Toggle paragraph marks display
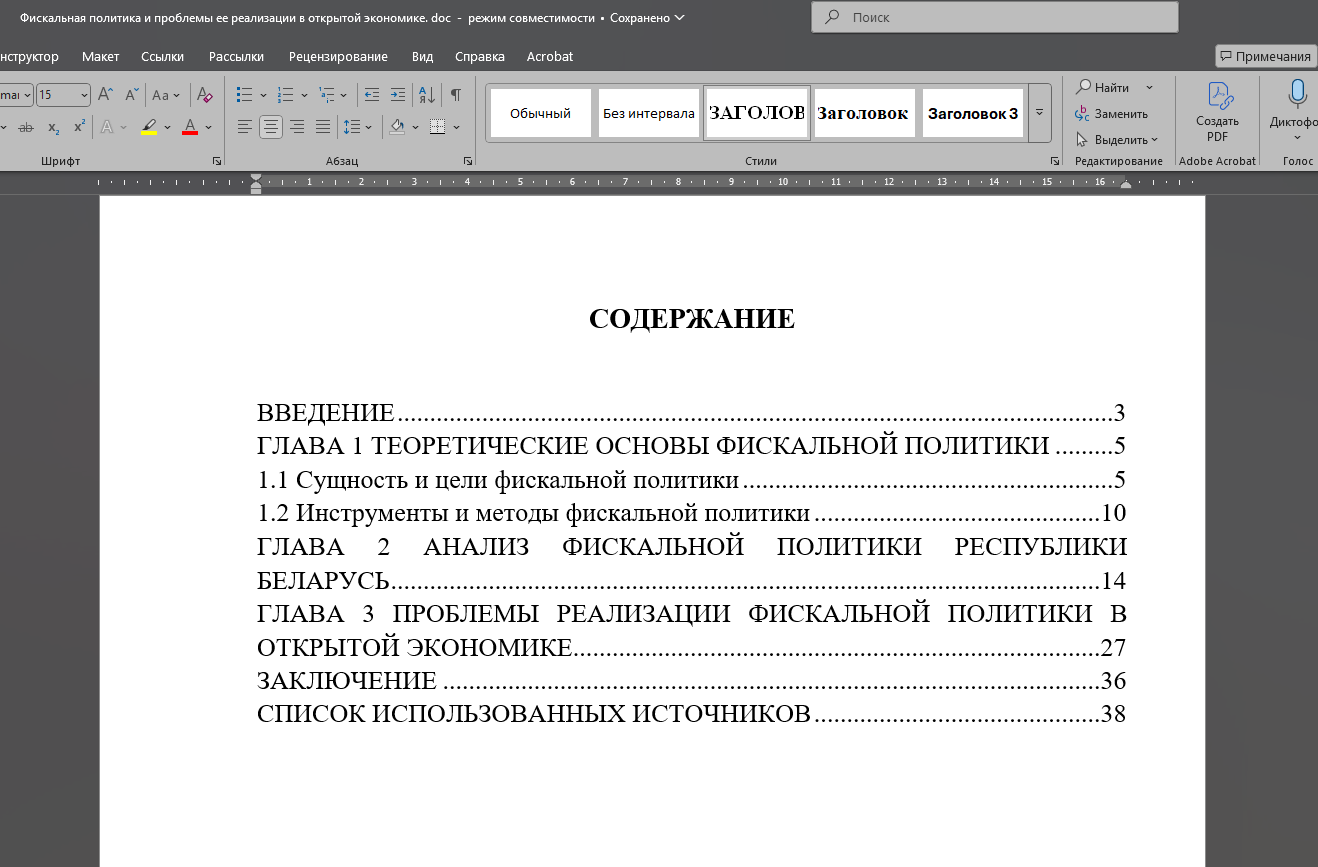Viewport: 1318px width, 867px height. (456, 95)
